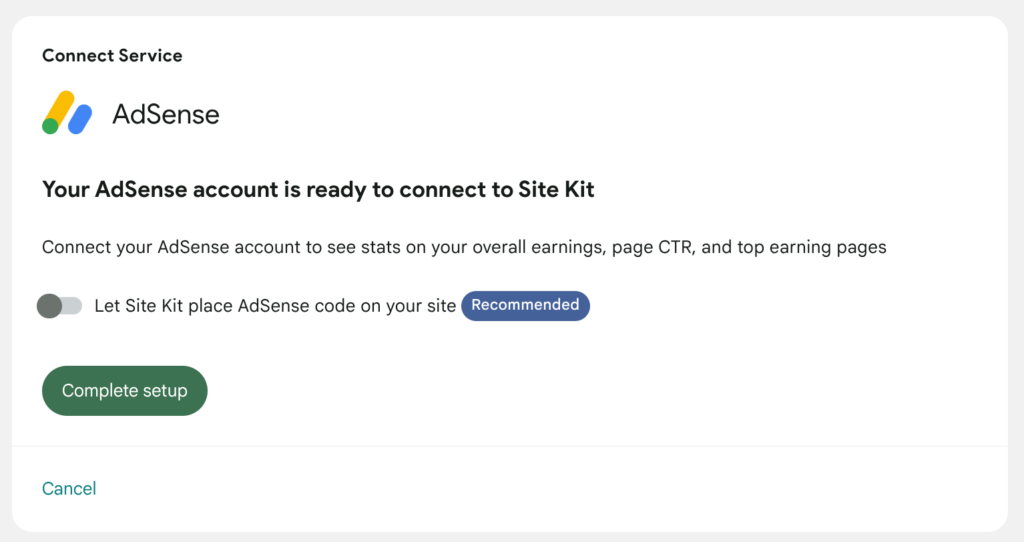
Task: Click the green dot in AdSense logo
Action: pos(50,126)
